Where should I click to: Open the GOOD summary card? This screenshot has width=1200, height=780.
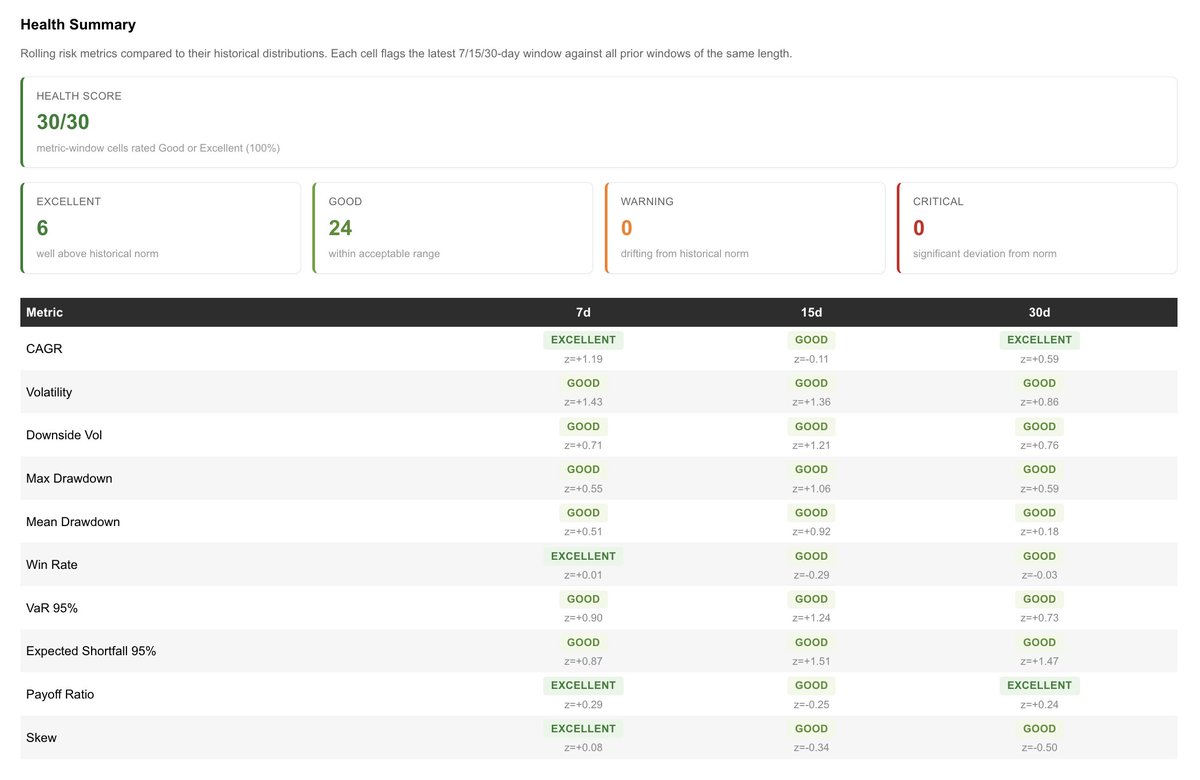click(453, 228)
